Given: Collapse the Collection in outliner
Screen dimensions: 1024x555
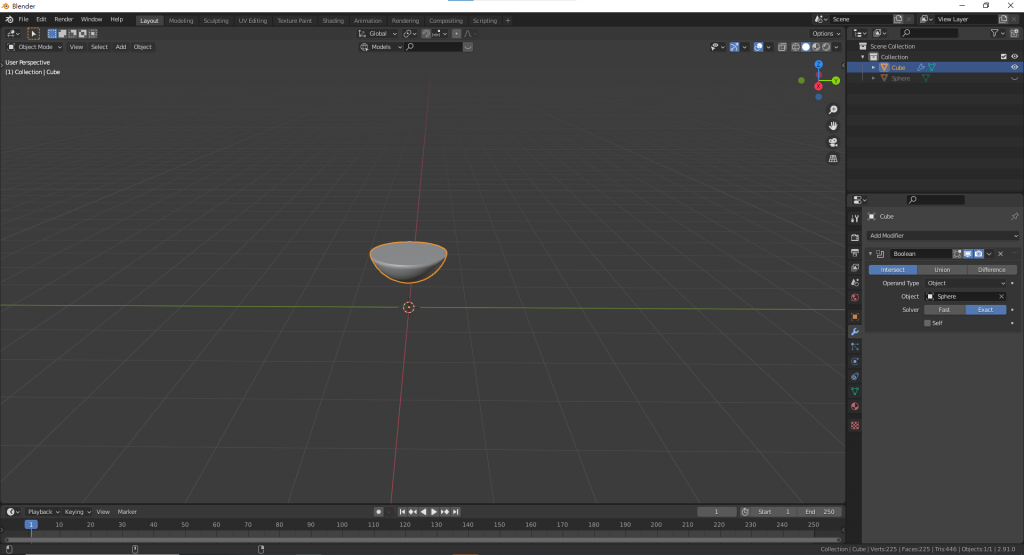Looking at the screenshot, I should point(863,57).
